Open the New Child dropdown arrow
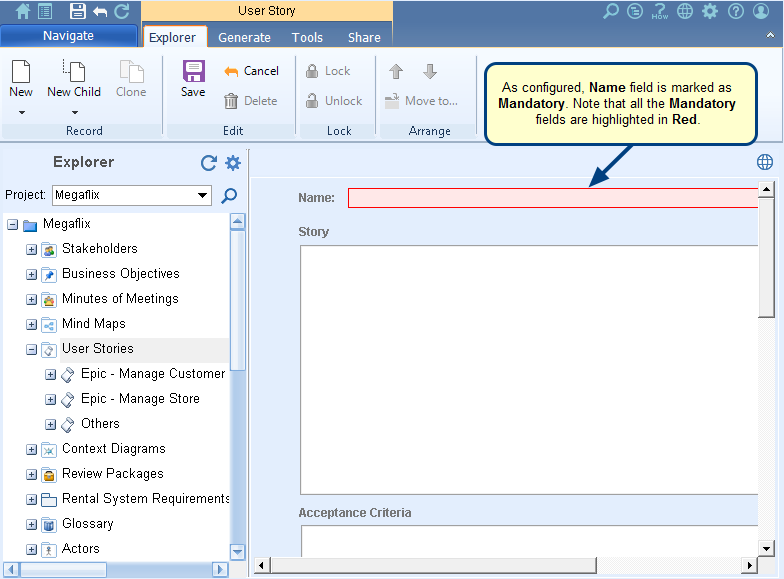784x579 pixels. pyautogui.click(x=75, y=112)
